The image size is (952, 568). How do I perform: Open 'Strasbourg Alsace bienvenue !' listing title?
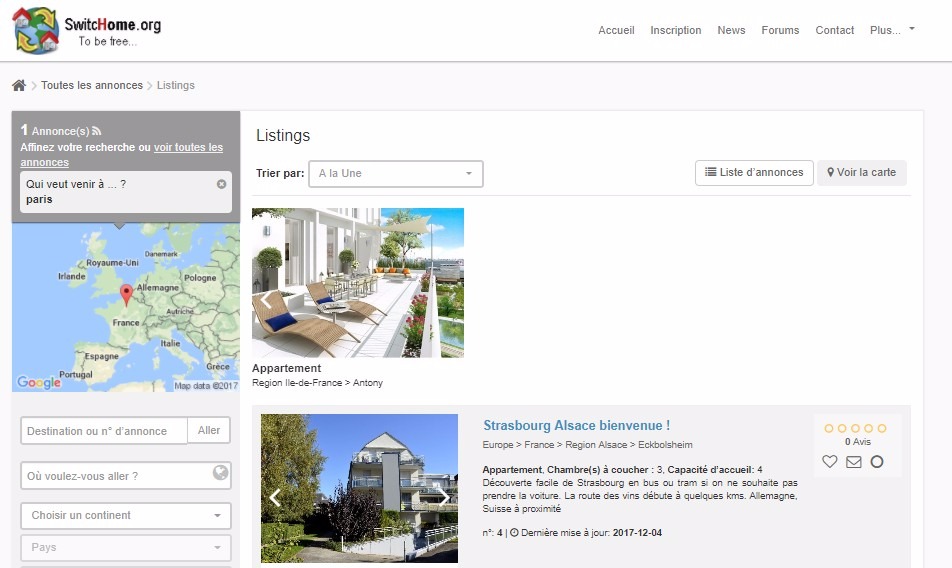pyautogui.click(x=576, y=426)
